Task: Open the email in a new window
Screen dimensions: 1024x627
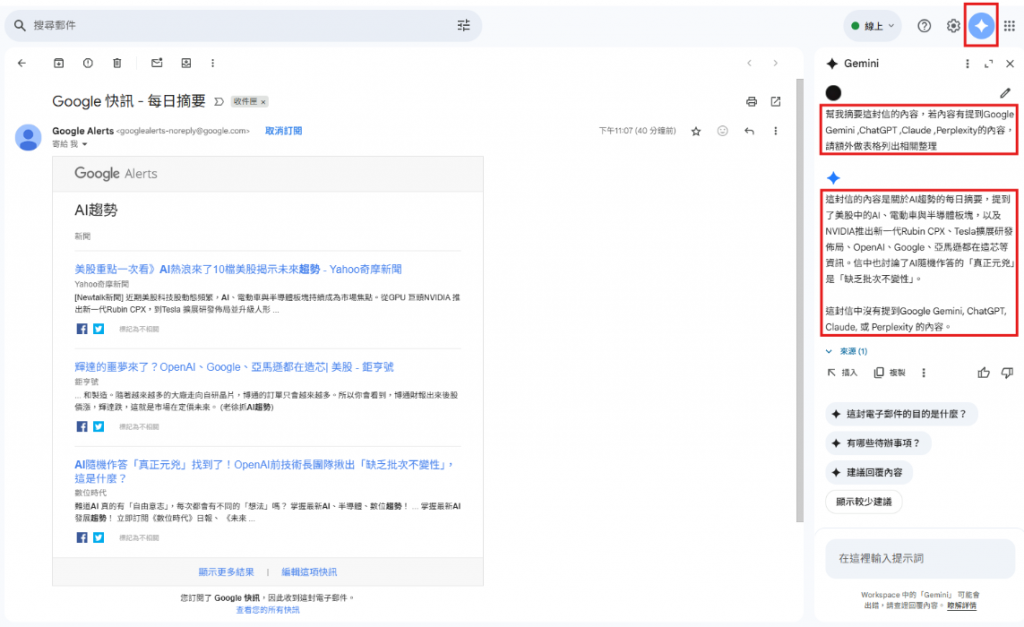Action: coord(776,101)
